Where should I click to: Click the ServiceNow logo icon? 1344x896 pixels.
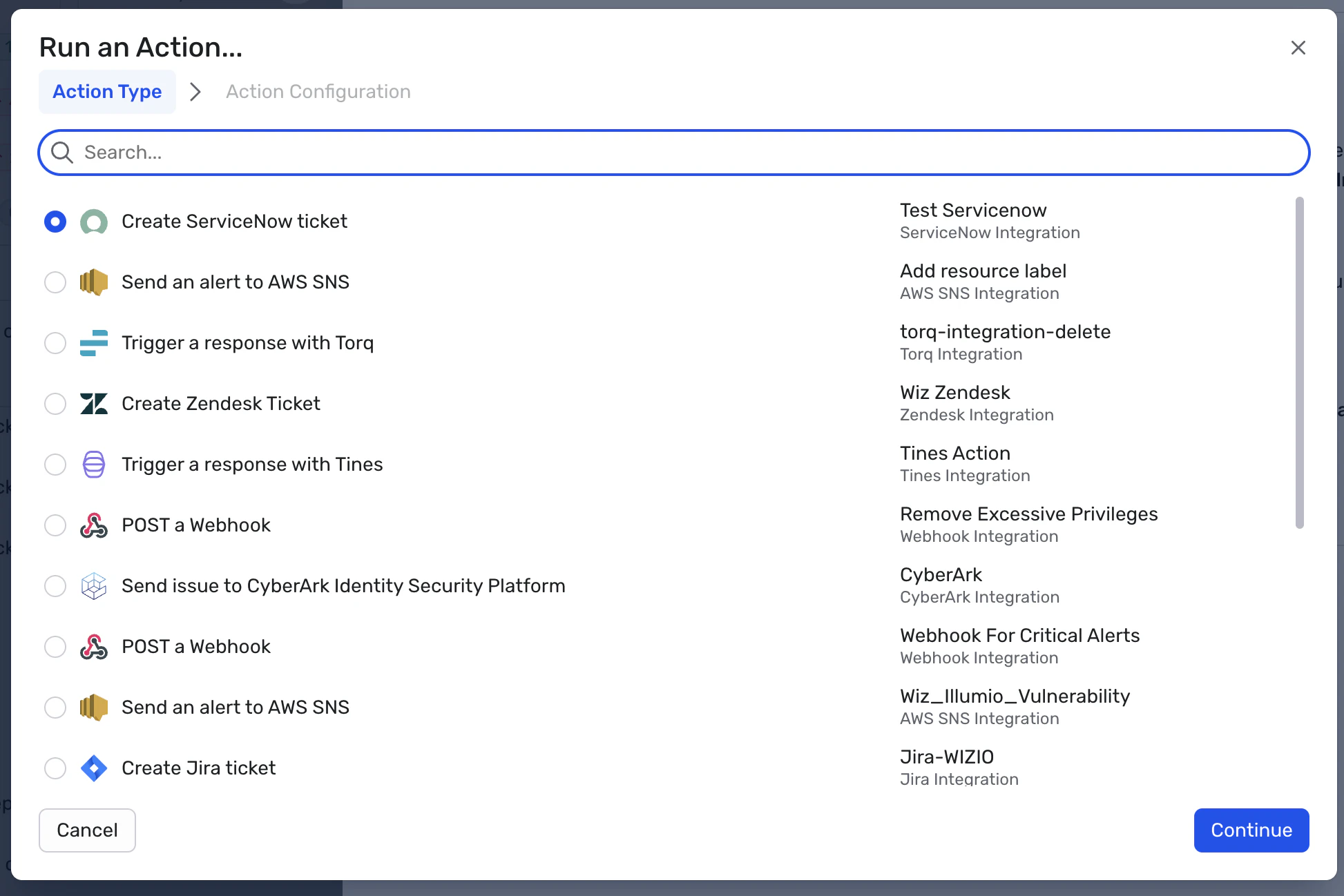94,222
